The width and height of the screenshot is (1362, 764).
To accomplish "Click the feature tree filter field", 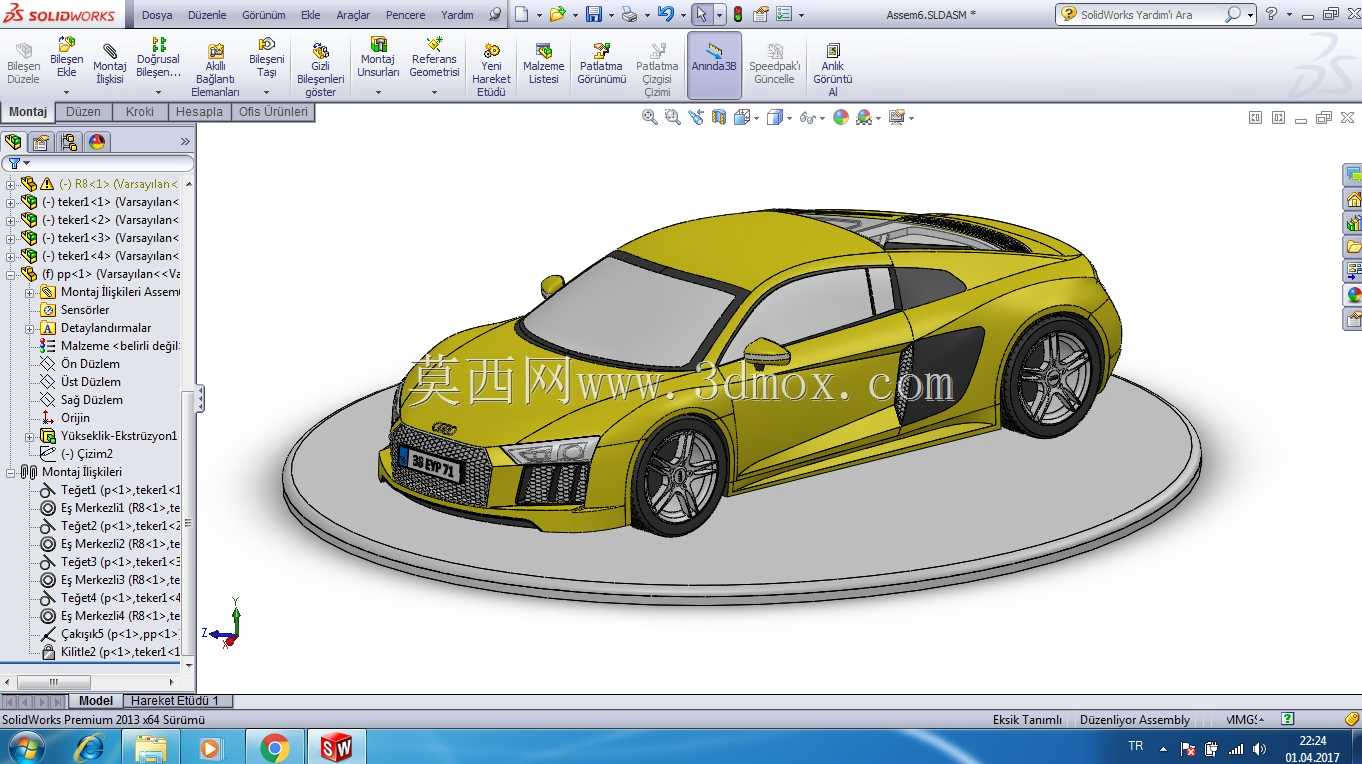I will coord(98,163).
